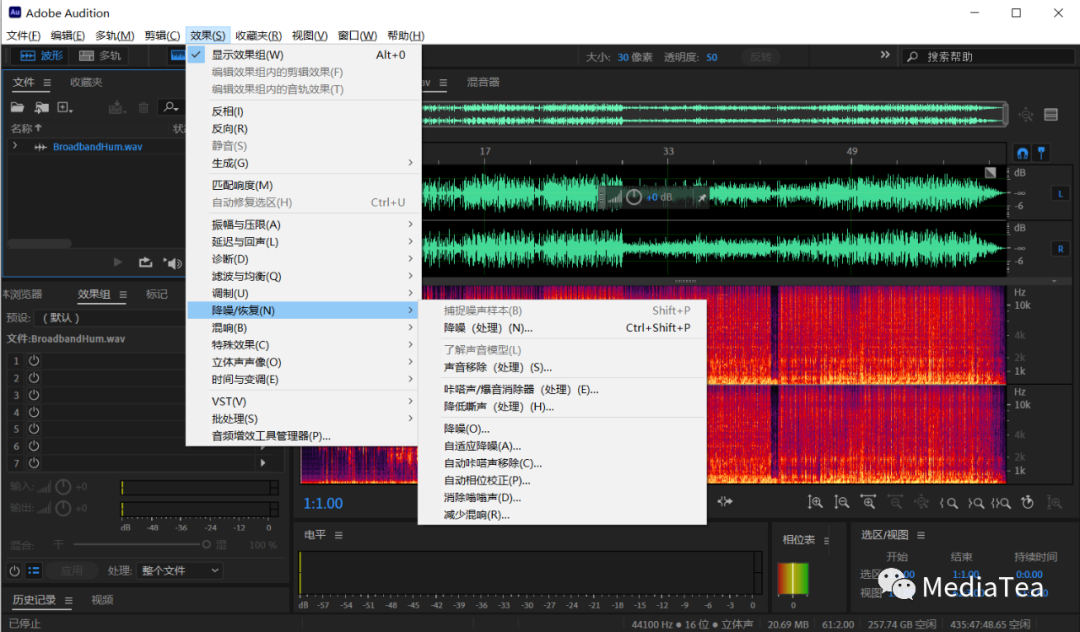Open 振幅与压限(A) submenu

point(304,224)
